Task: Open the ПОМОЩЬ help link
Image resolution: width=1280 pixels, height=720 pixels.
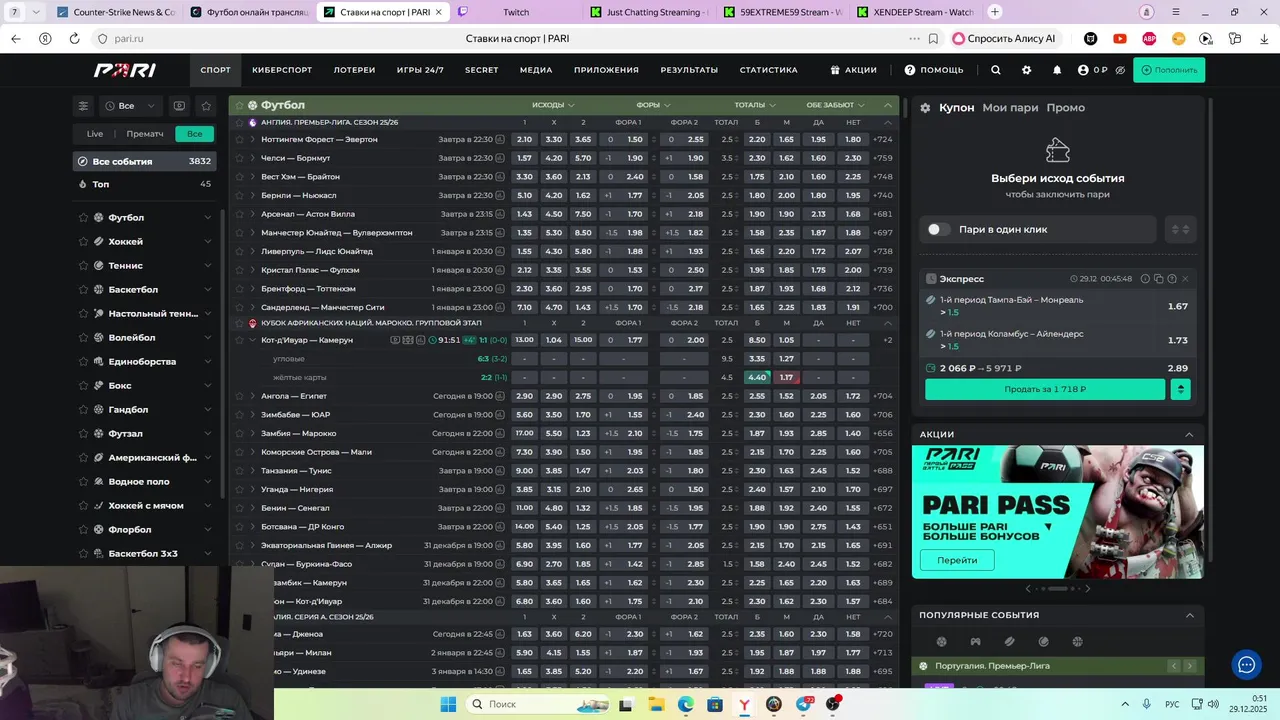Action: [934, 70]
